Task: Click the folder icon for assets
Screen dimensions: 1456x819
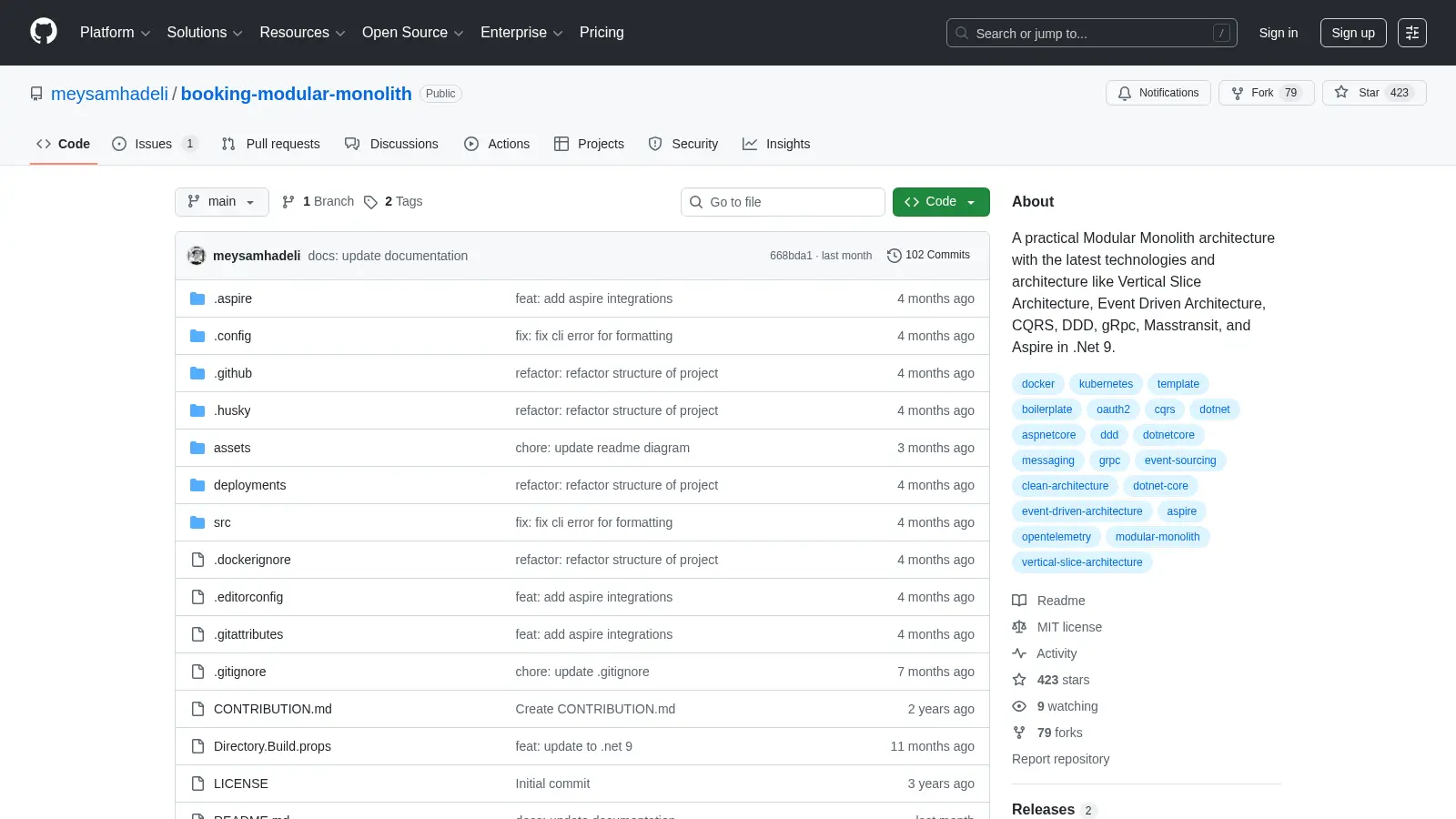Action: [x=197, y=448]
